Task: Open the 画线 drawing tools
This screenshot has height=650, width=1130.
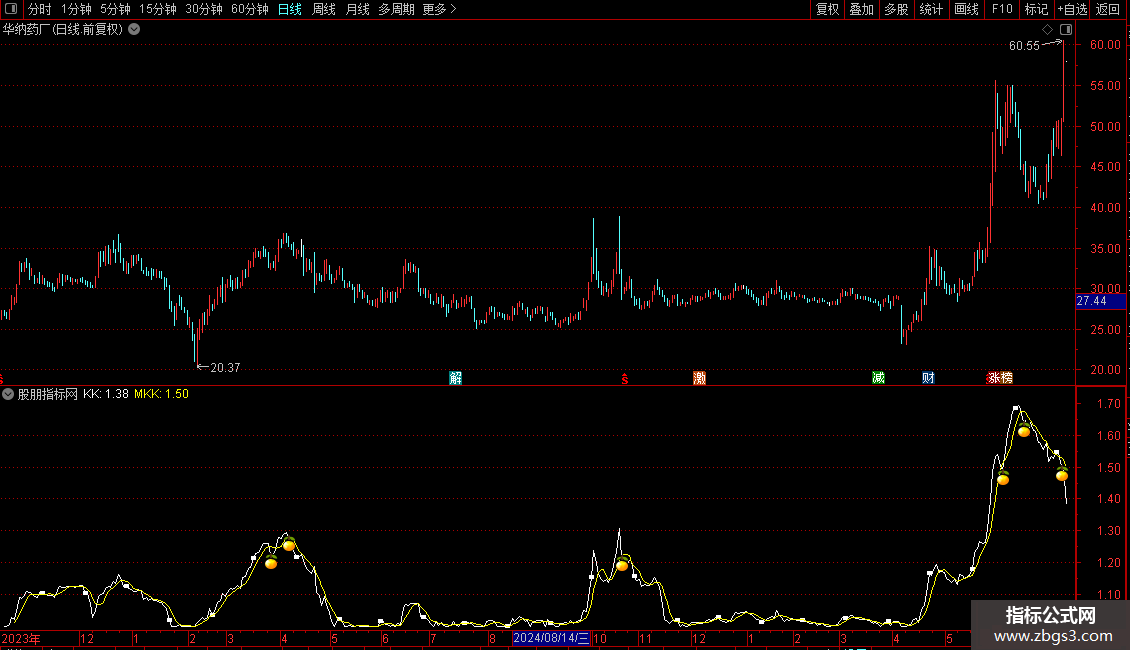Action: (966, 9)
